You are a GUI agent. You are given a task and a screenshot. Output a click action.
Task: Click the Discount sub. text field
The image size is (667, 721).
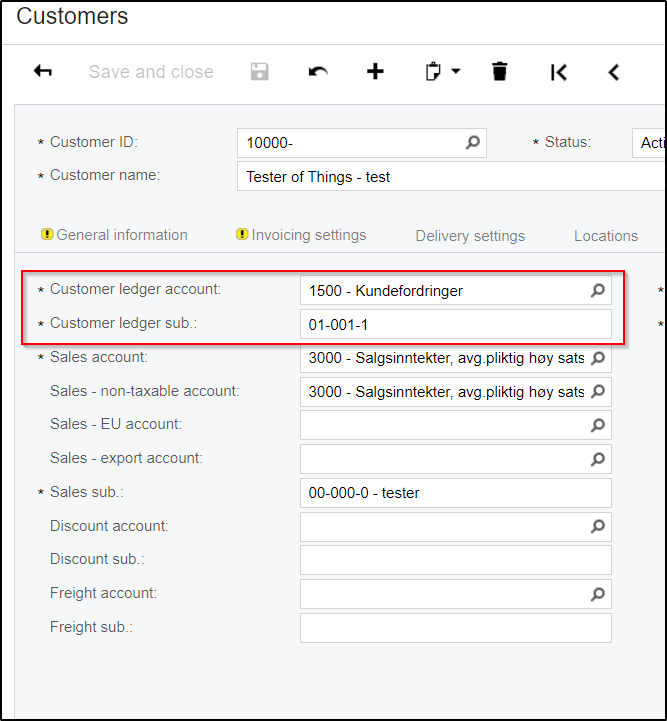click(455, 560)
